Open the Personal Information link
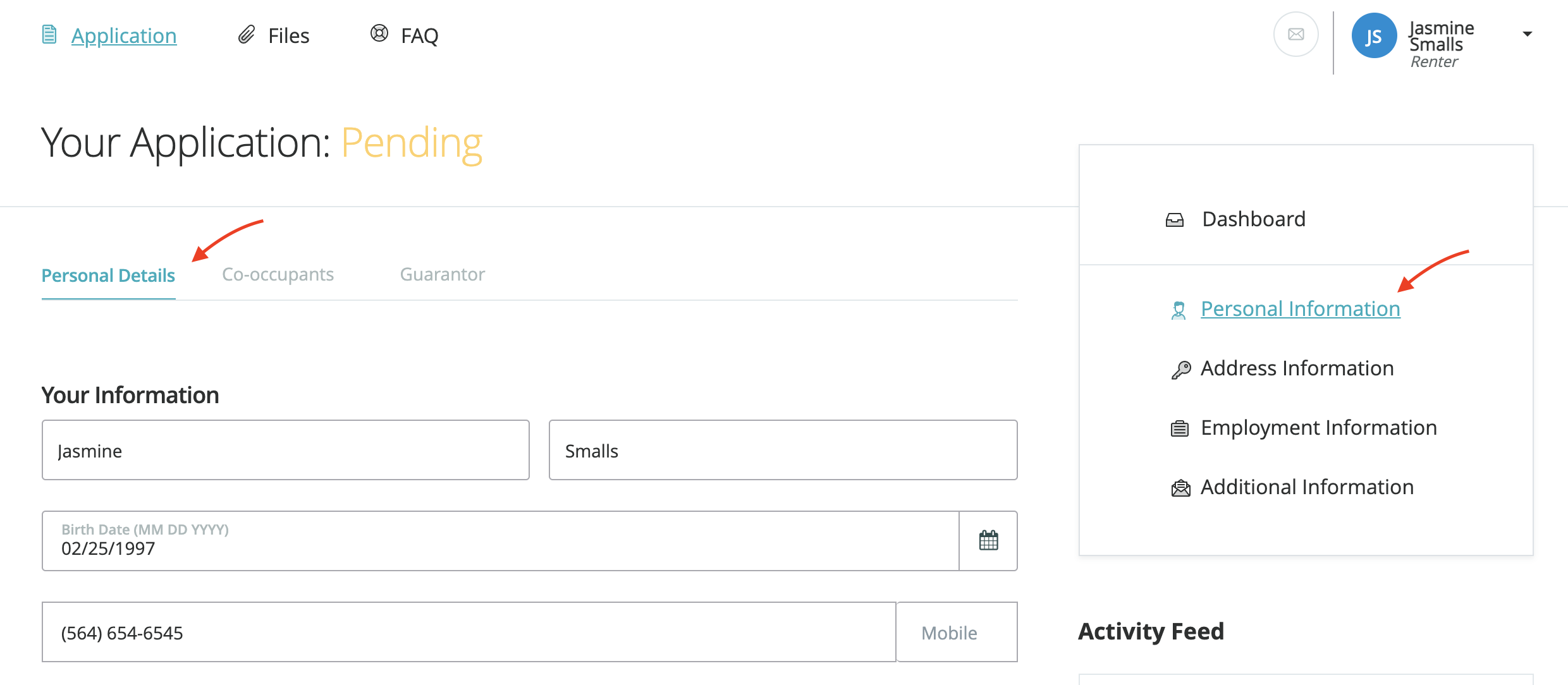 point(1300,309)
